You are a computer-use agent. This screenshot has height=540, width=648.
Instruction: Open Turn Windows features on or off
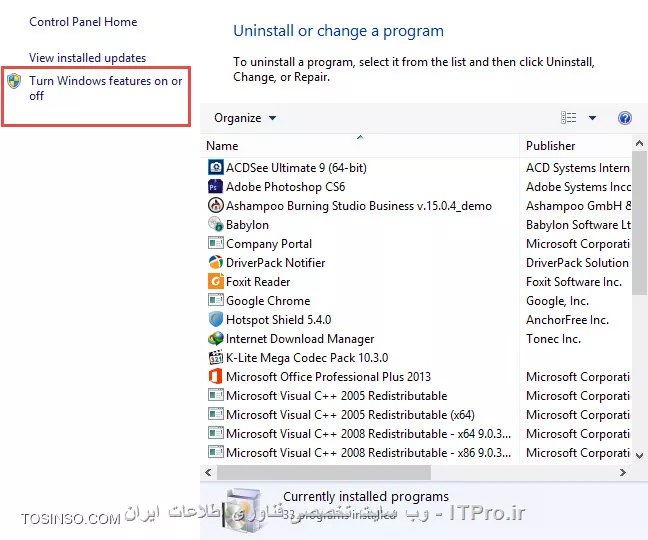(x=105, y=88)
